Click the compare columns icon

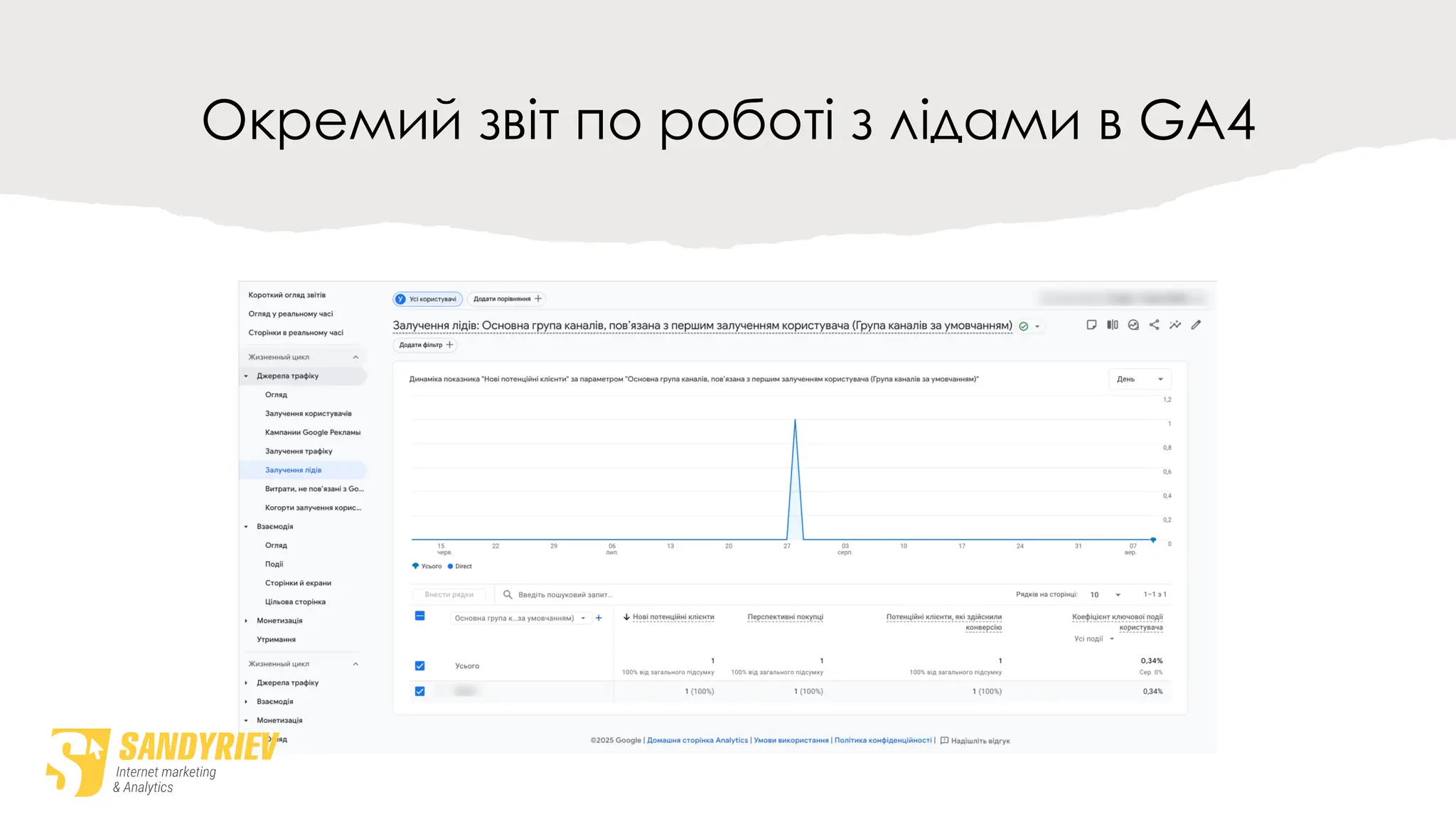click(1113, 325)
